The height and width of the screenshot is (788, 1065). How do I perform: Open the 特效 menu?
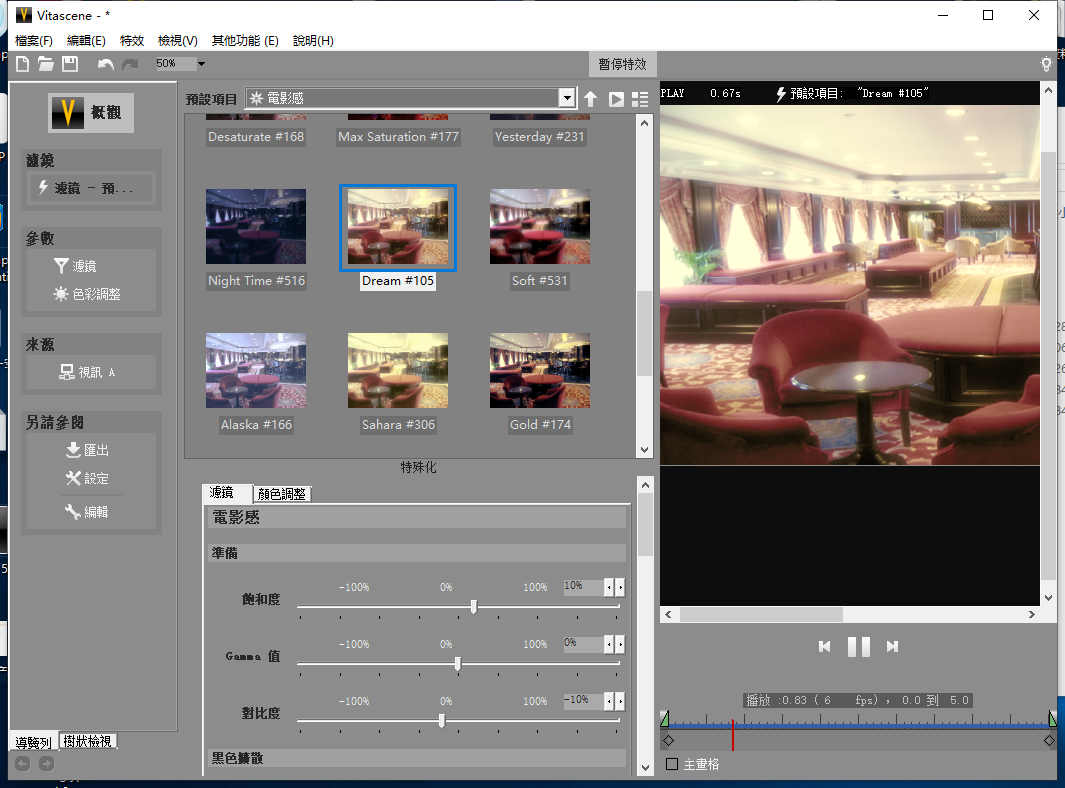click(x=132, y=40)
